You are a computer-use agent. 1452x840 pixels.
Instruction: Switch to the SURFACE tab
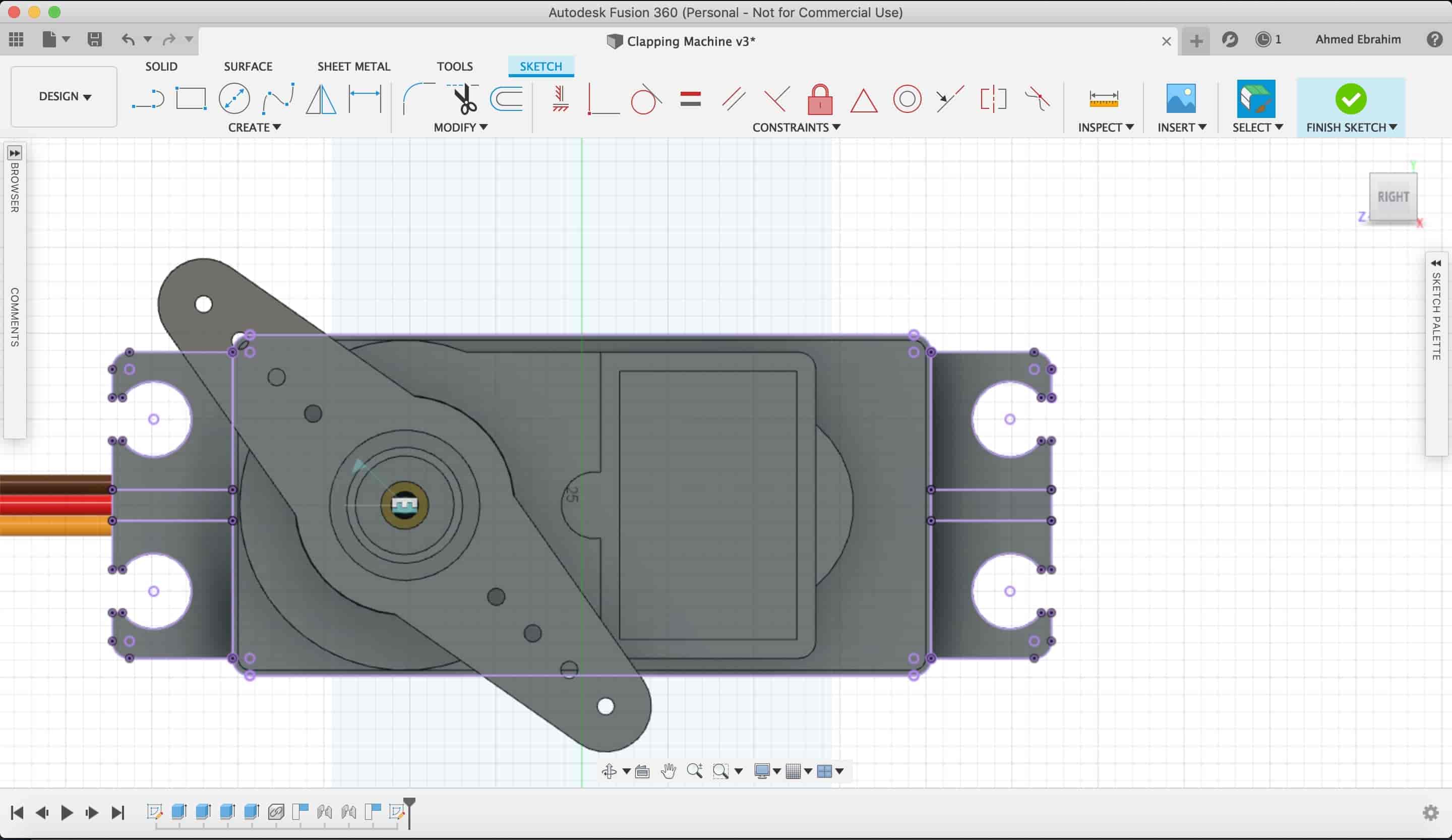[248, 66]
